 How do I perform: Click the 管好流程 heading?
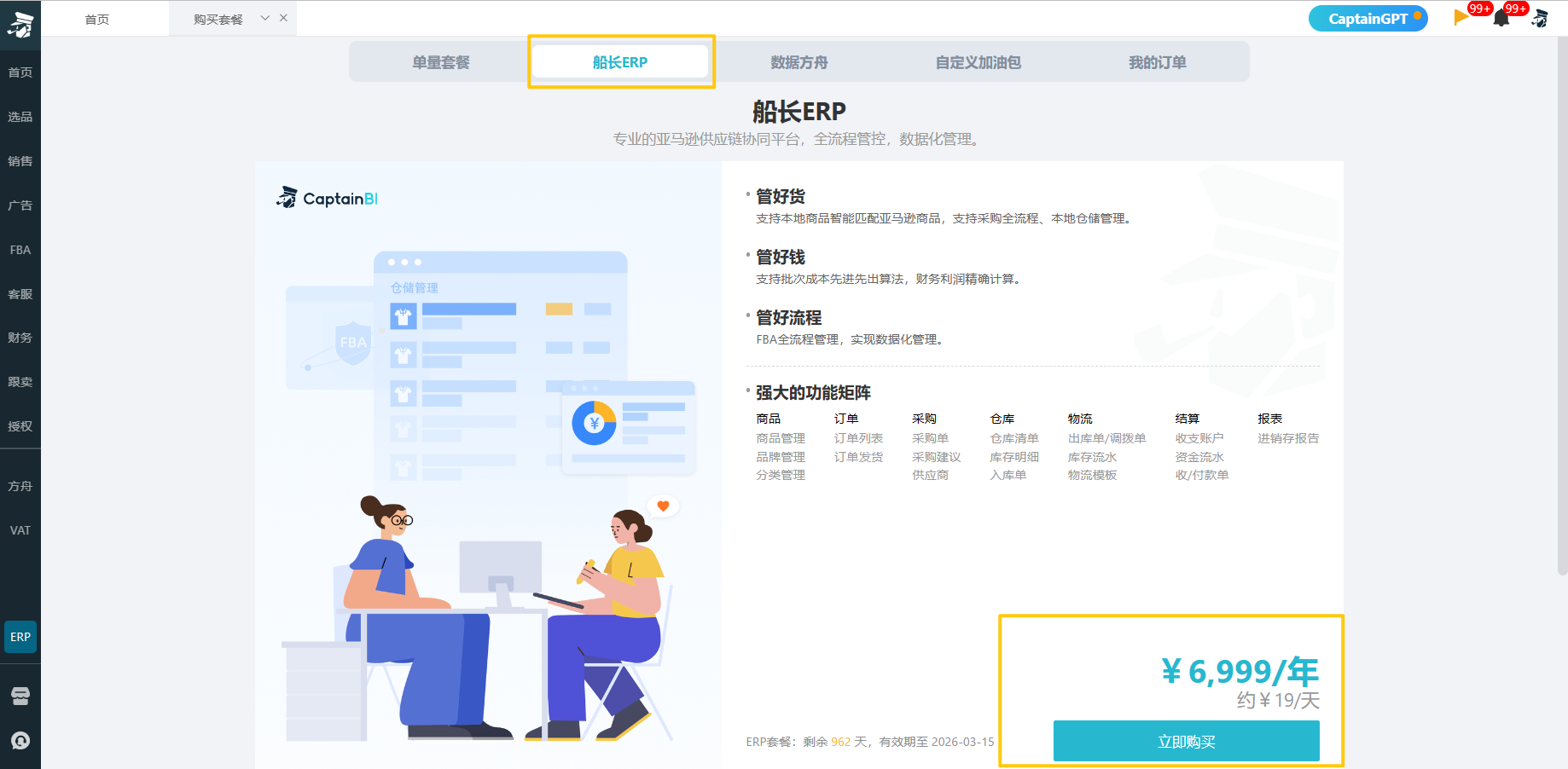click(789, 317)
